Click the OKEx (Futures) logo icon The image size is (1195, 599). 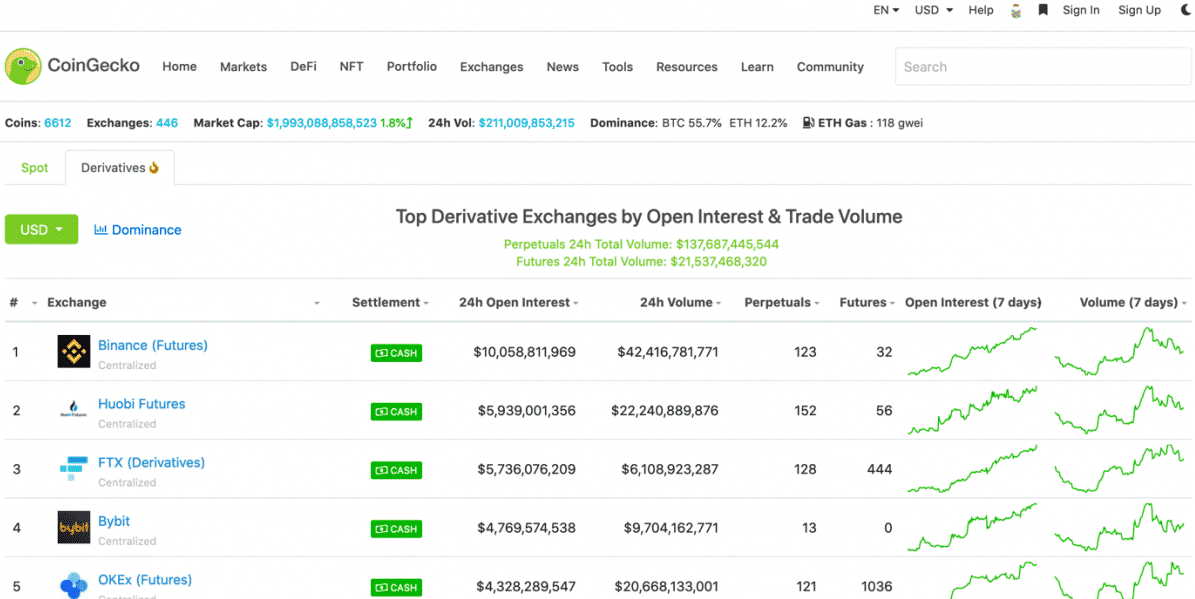[x=74, y=585]
